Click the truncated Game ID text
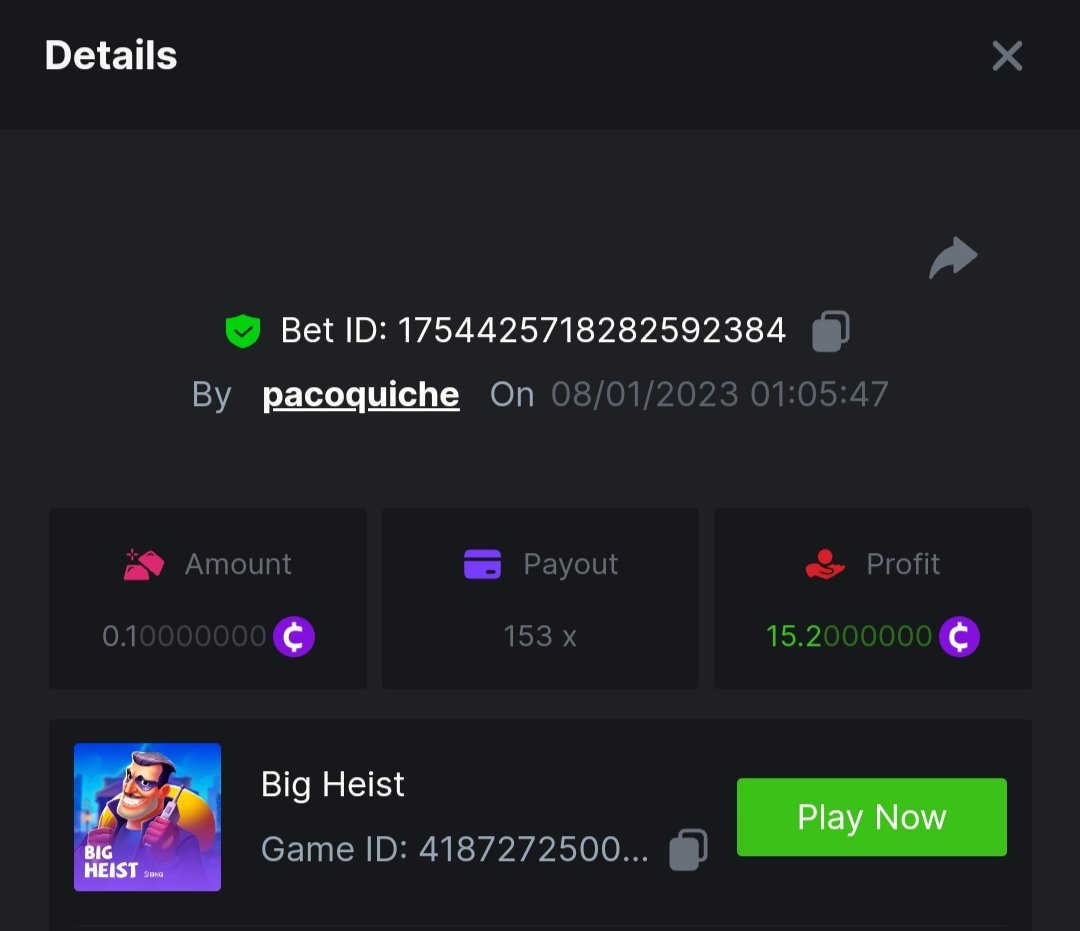The width and height of the screenshot is (1080, 931). [454, 850]
